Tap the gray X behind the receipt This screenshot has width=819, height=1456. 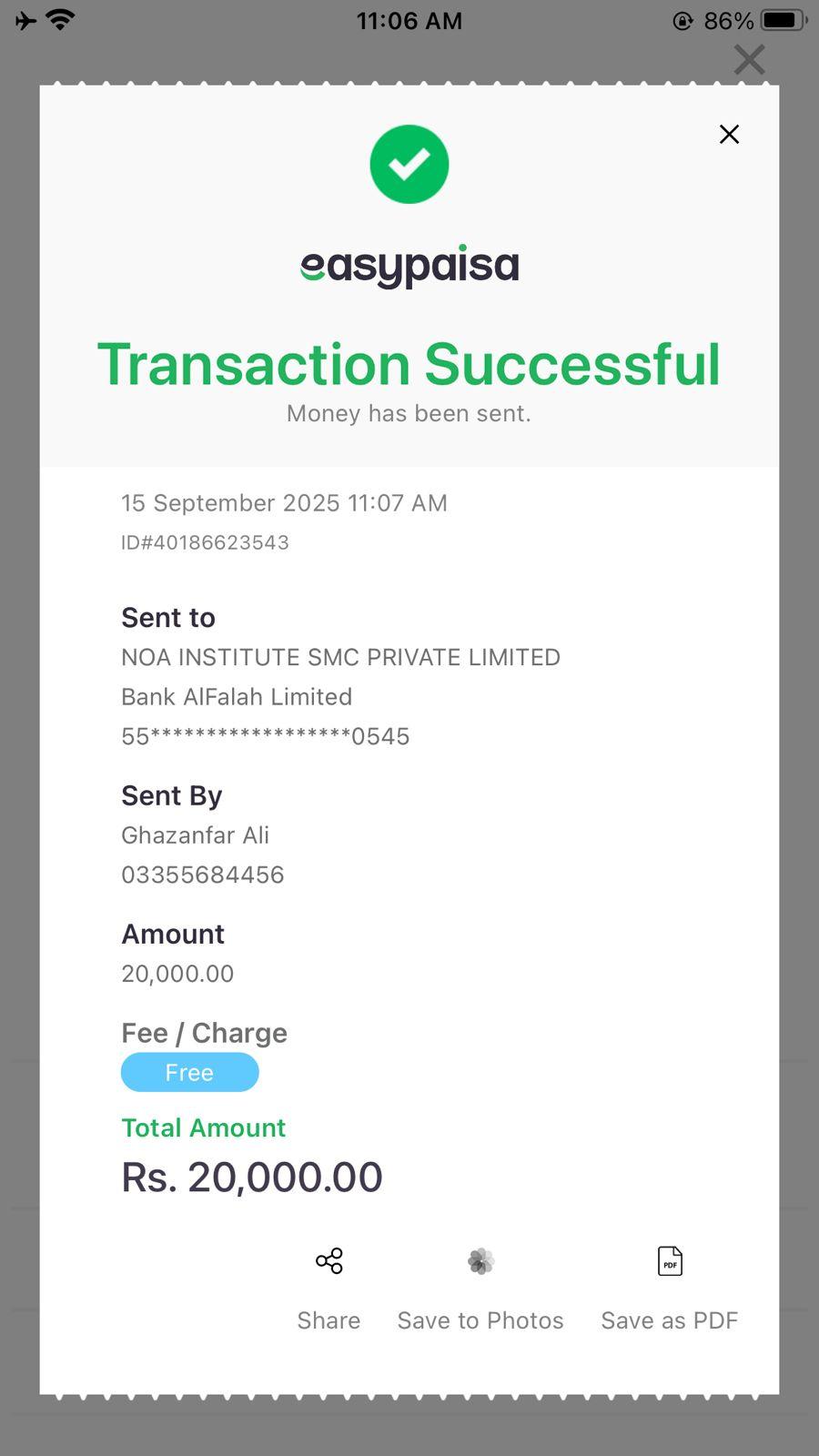tap(749, 60)
